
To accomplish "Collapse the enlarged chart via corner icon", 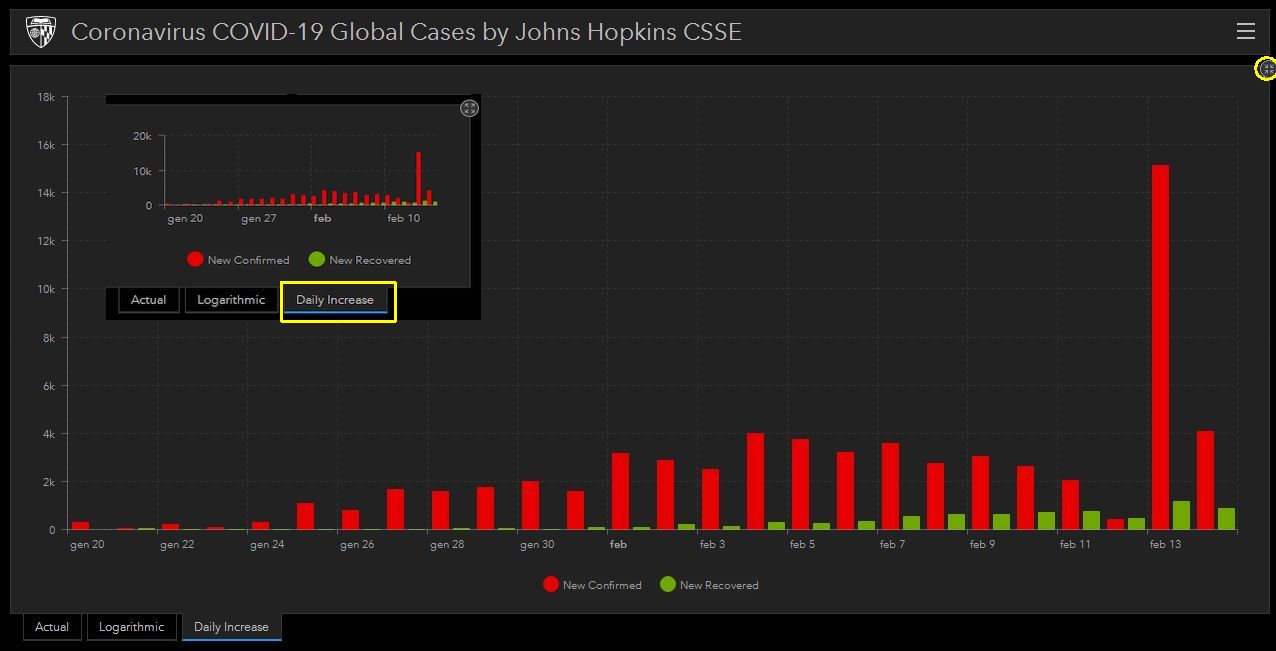I will tap(1267, 68).
